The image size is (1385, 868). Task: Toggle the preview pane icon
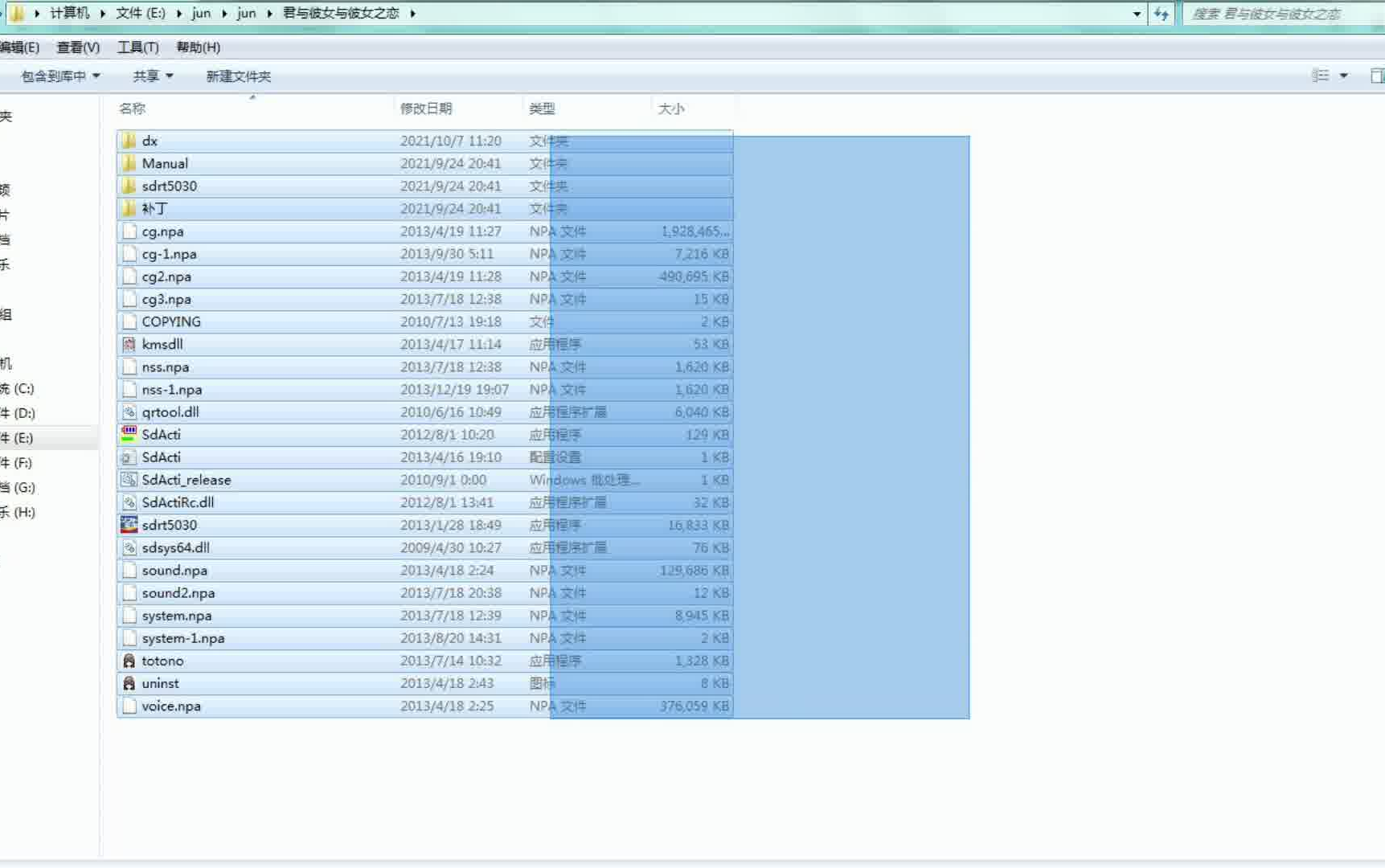tap(1376, 76)
